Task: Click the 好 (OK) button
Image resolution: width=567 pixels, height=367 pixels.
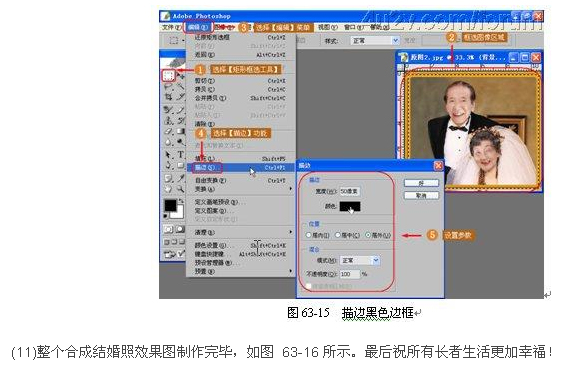Action: pos(421,183)
